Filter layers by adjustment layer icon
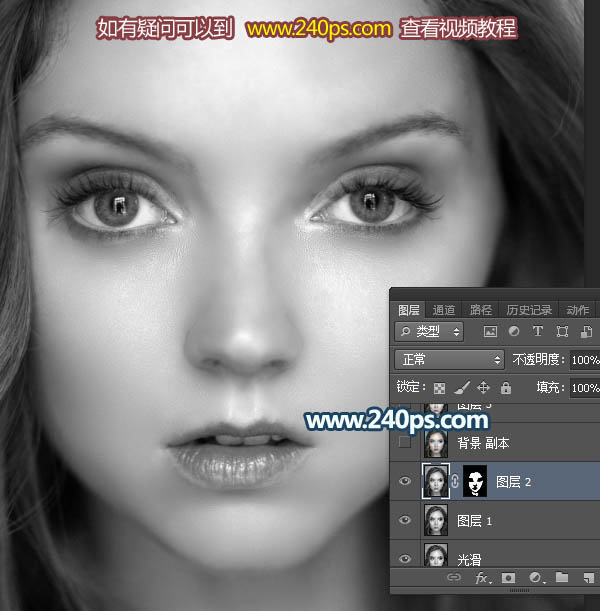The width and height of the screenshot is (600, 611). [x=514, y=332]
